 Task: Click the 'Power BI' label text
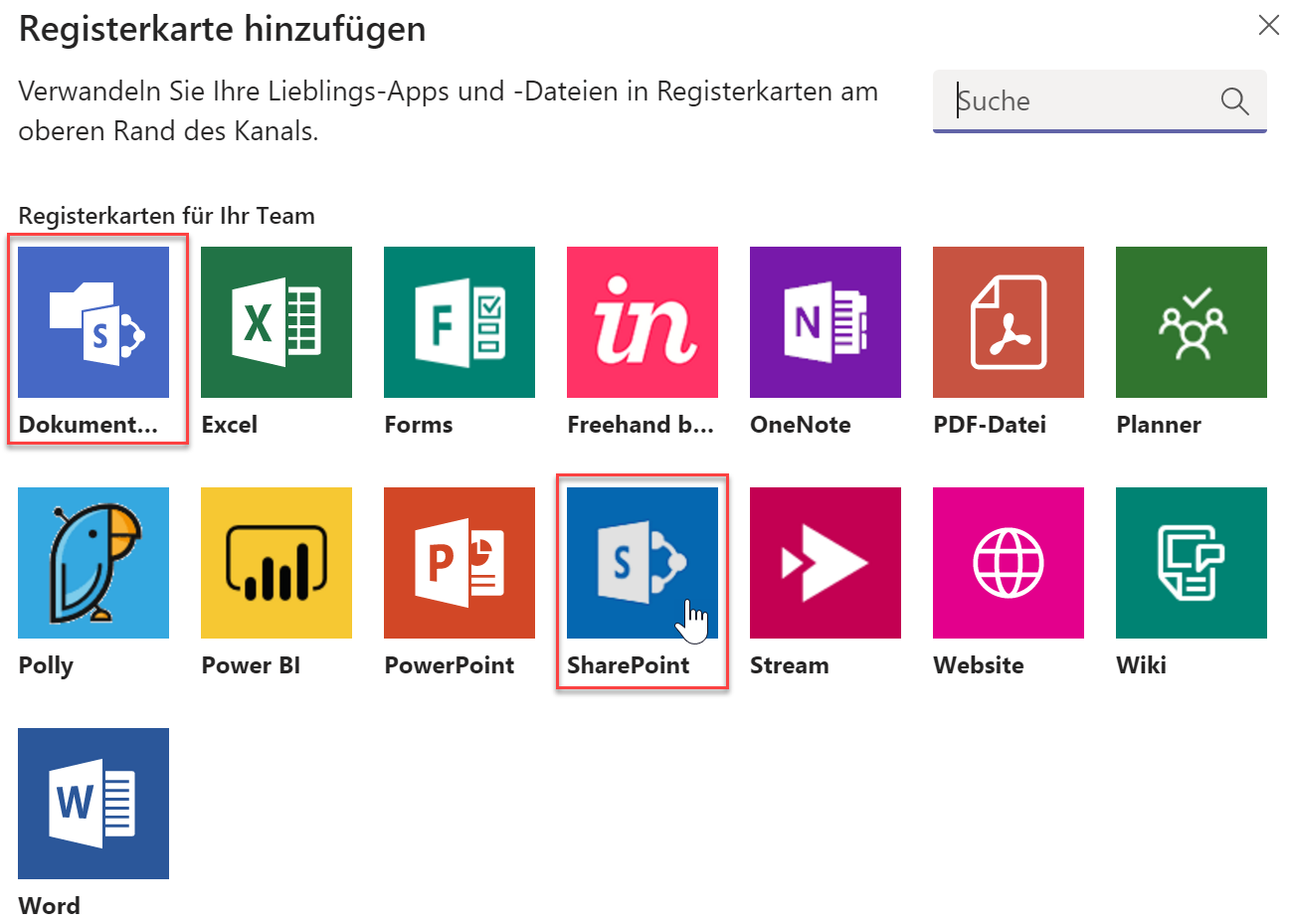pyautogui.click(x=251, y=665)
